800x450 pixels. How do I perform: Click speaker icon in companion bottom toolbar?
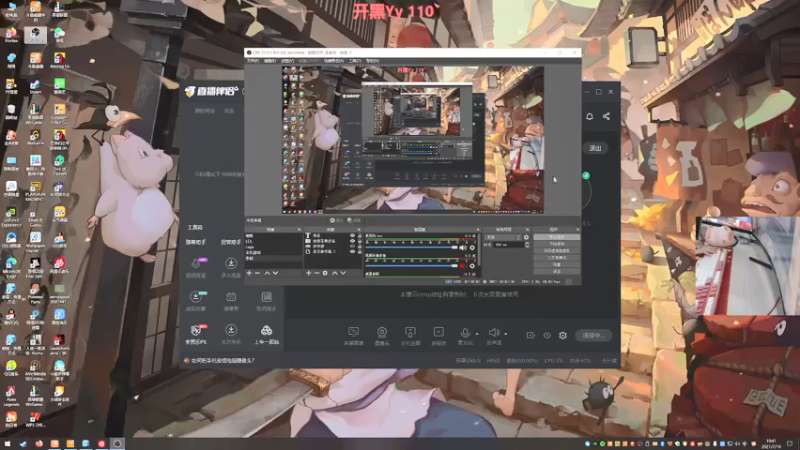(x=493, y=335)
